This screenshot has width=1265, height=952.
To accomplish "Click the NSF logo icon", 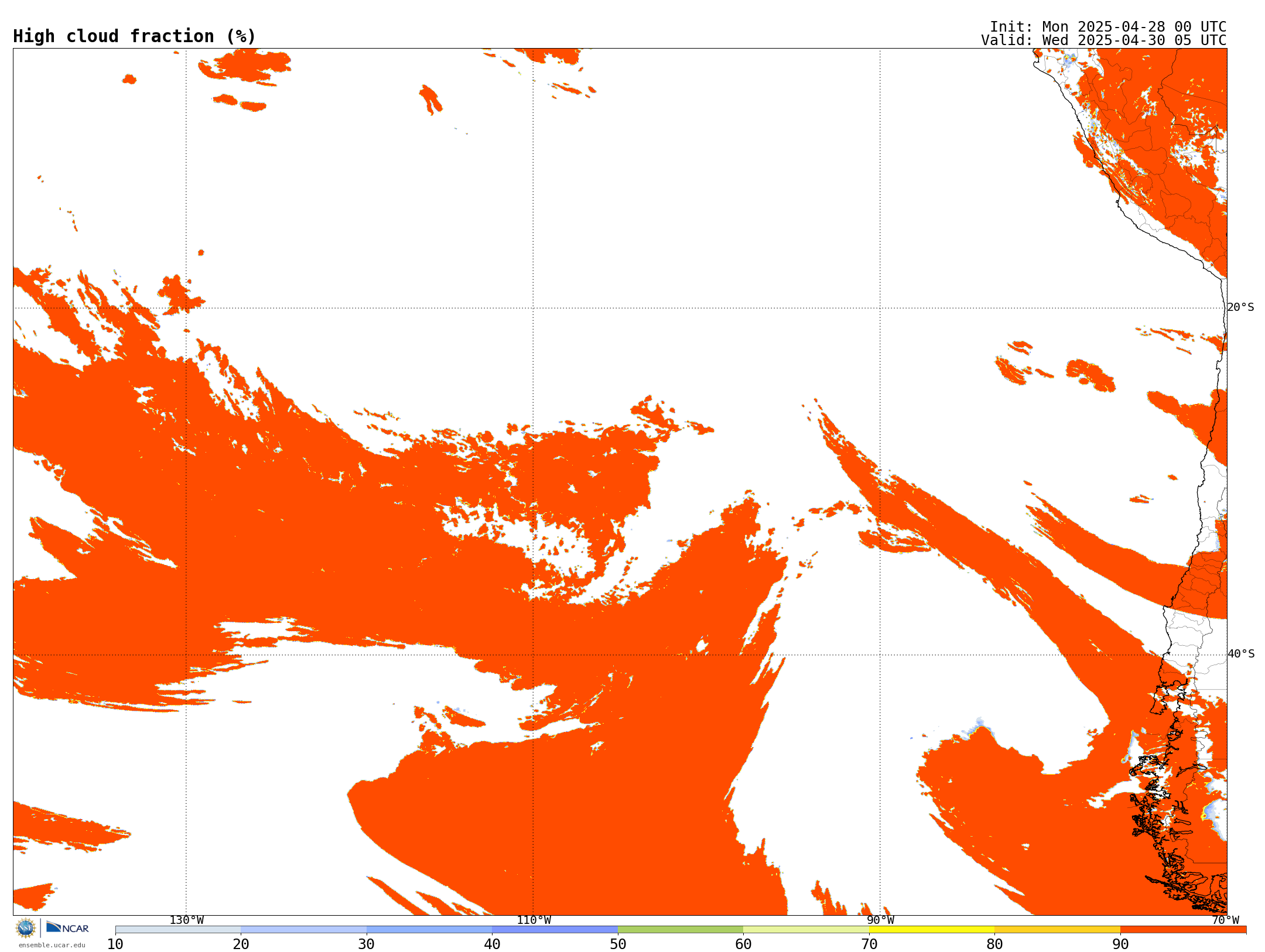I will tap(26, 928).
